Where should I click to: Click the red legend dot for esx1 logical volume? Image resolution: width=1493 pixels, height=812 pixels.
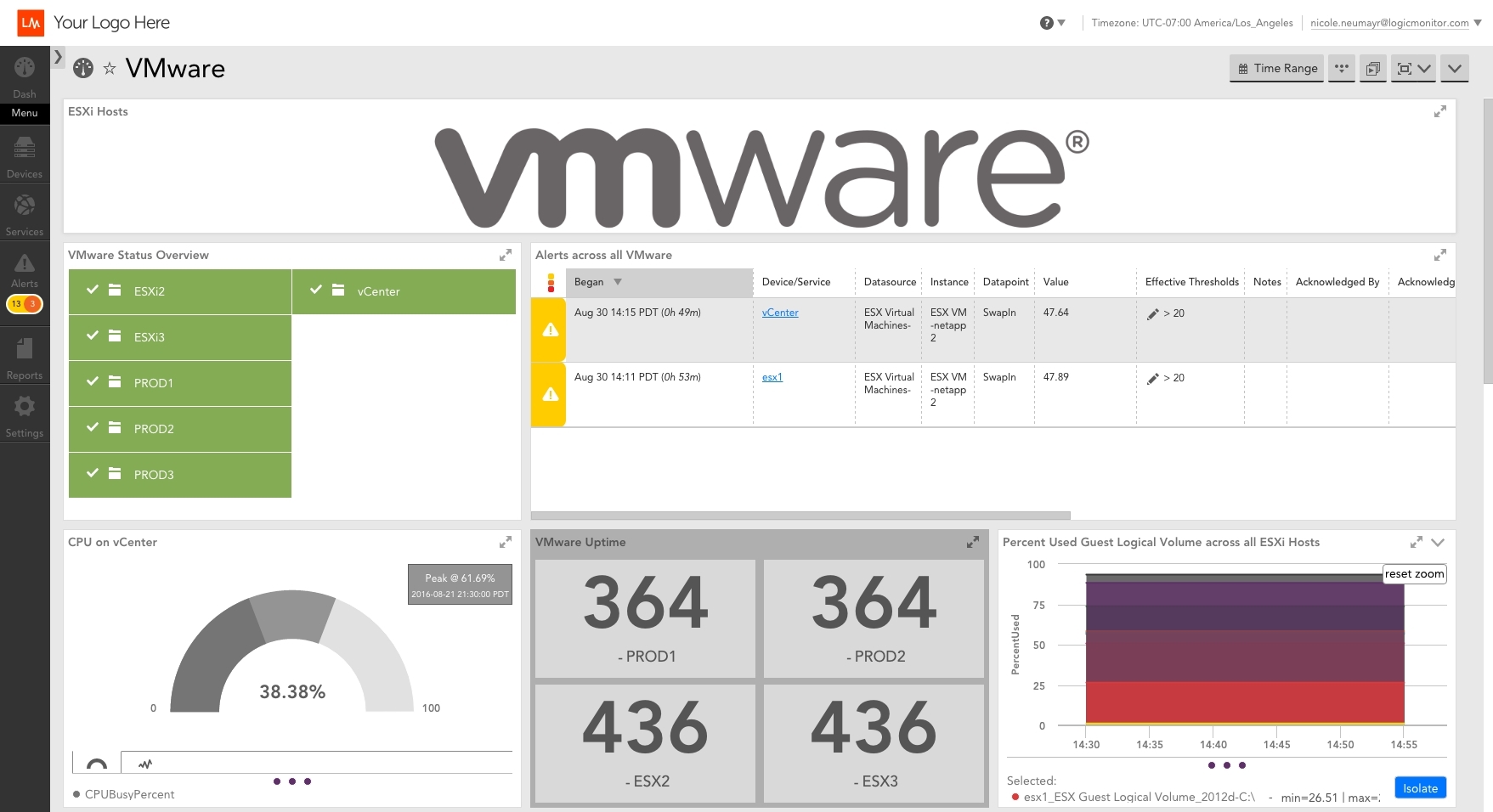pyautogui.click(x=1016, y=798)
